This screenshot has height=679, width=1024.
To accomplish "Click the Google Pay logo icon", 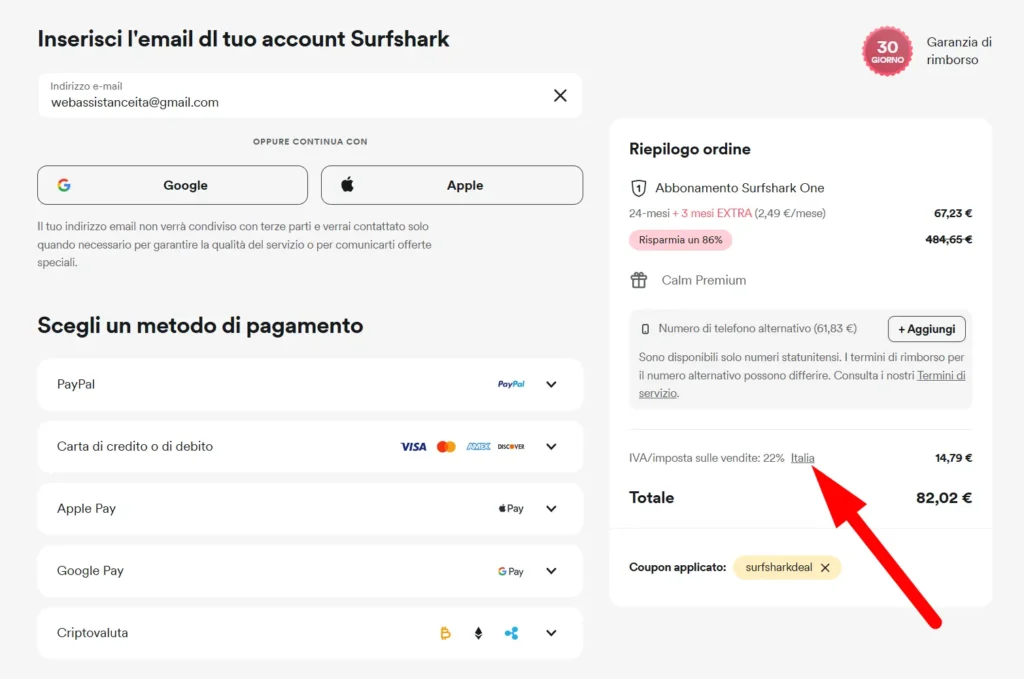I will click(x=511, y=571).
